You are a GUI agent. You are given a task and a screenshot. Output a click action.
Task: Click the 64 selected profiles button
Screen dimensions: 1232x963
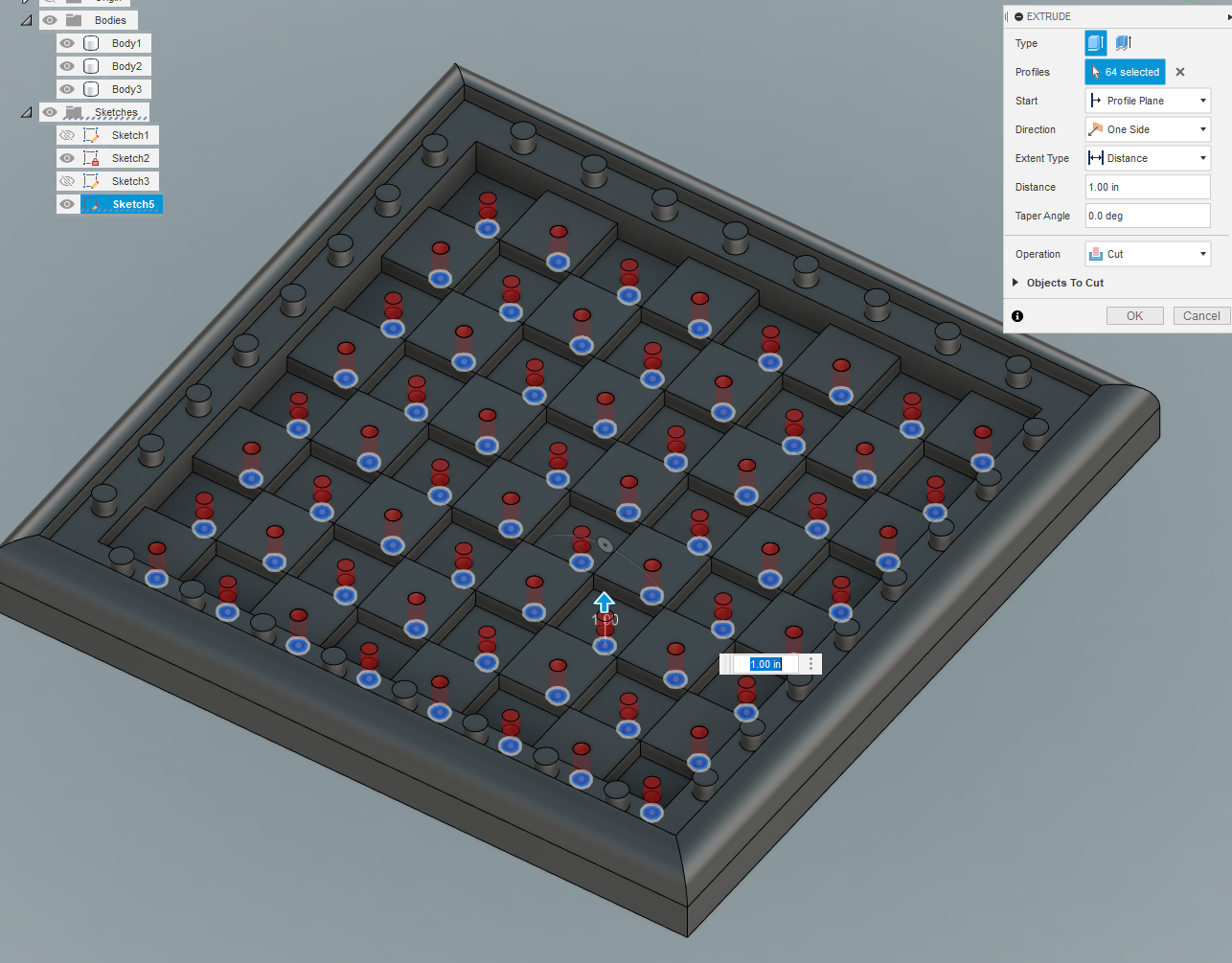[x=1125, y=72]
